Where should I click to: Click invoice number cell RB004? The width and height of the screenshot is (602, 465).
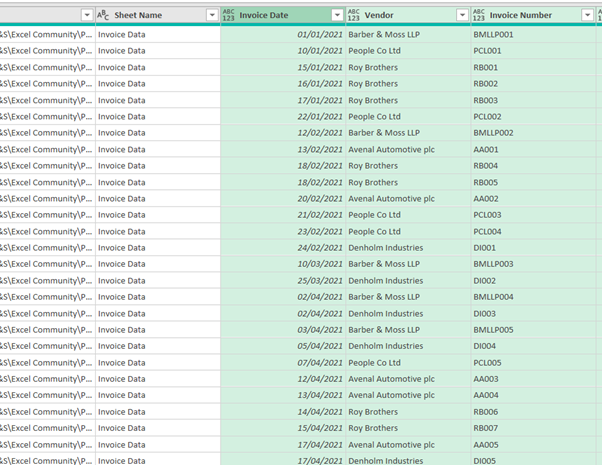click(533, 166)
